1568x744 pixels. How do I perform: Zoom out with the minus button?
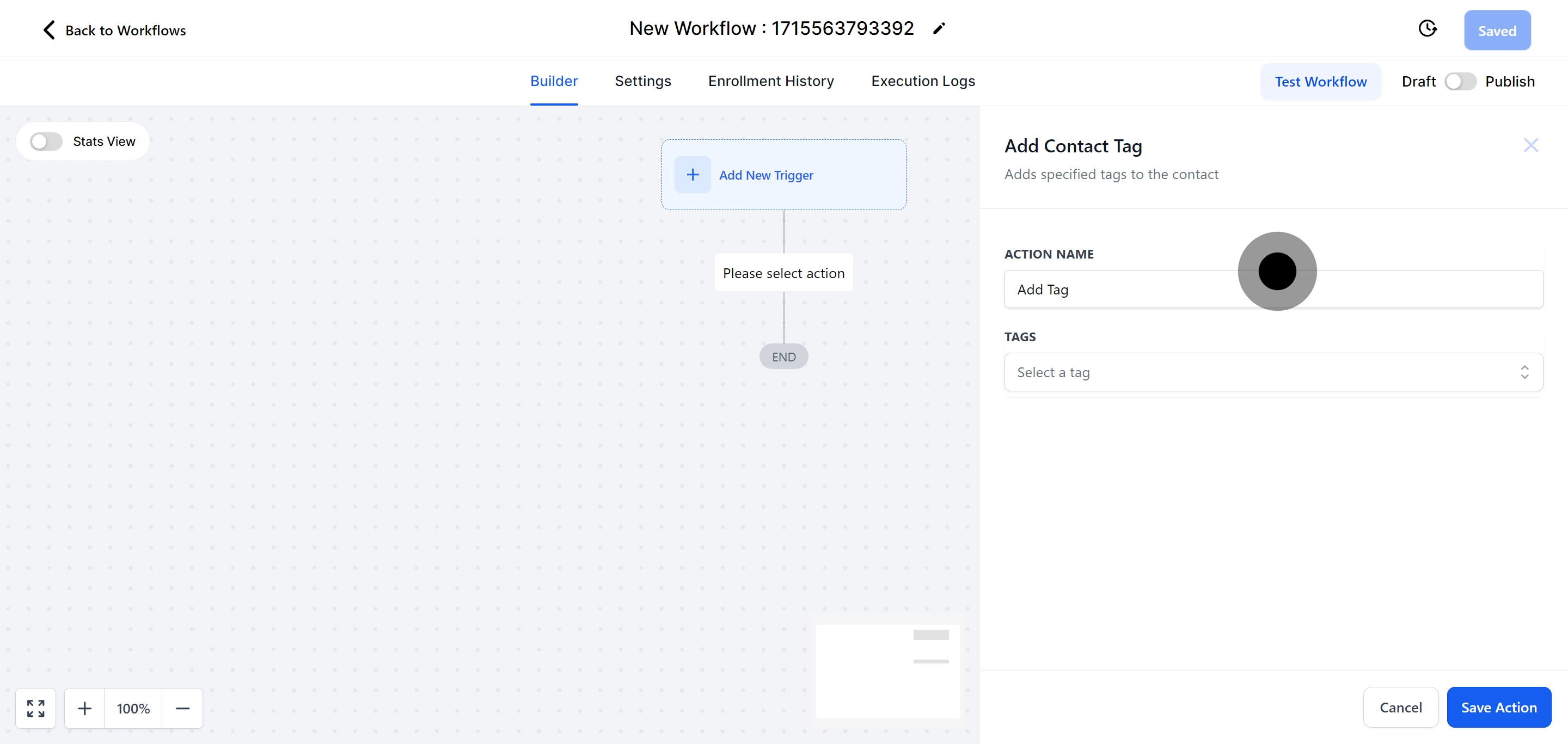[x=182, y=708]
